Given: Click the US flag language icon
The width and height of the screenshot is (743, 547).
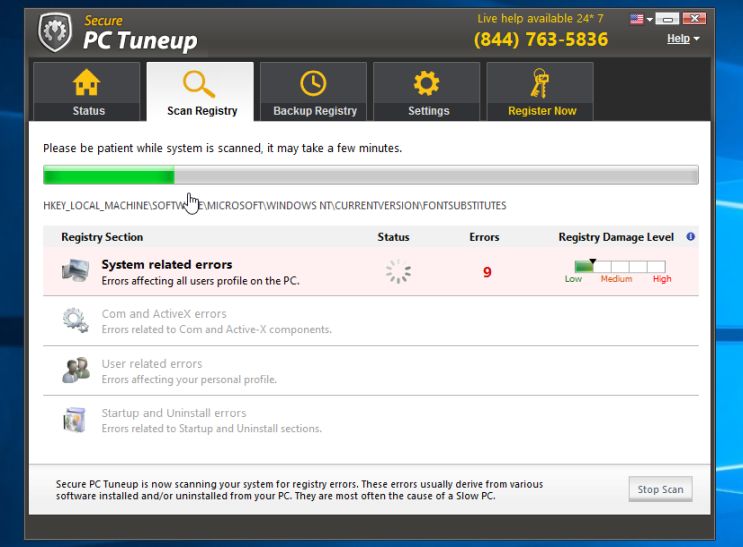Looking at the screenshot, I should [637, 19].
